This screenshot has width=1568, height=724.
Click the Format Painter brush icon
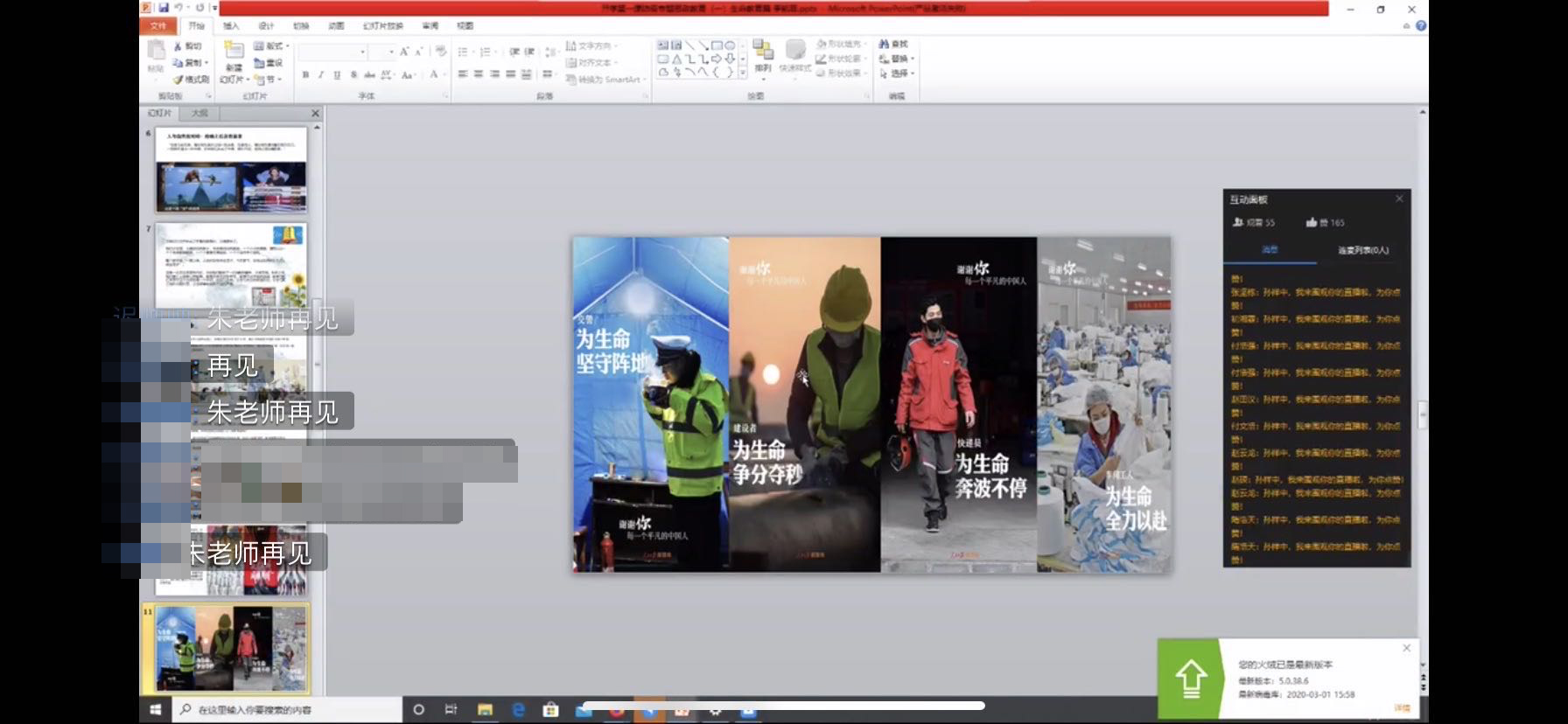(178, 80)
